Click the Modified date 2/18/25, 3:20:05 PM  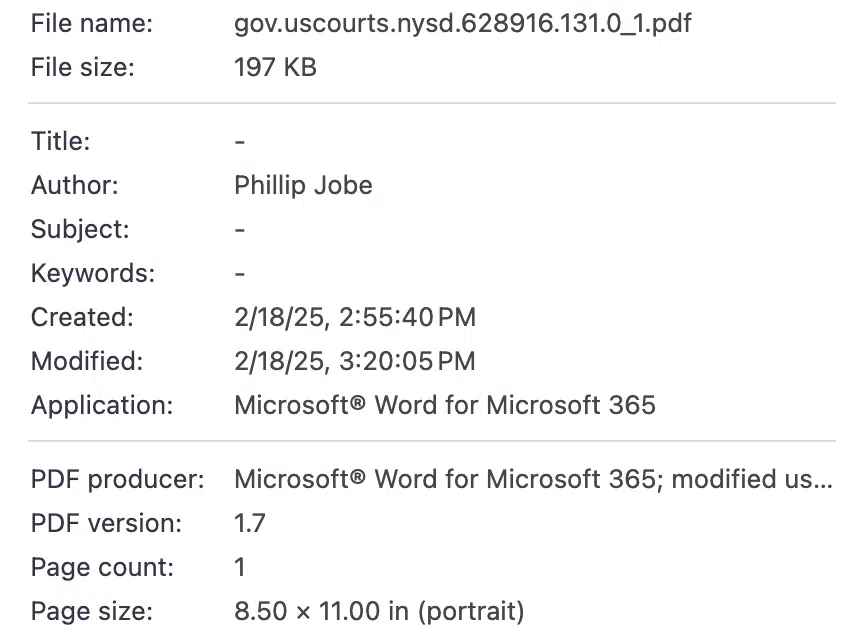[355, 361]
